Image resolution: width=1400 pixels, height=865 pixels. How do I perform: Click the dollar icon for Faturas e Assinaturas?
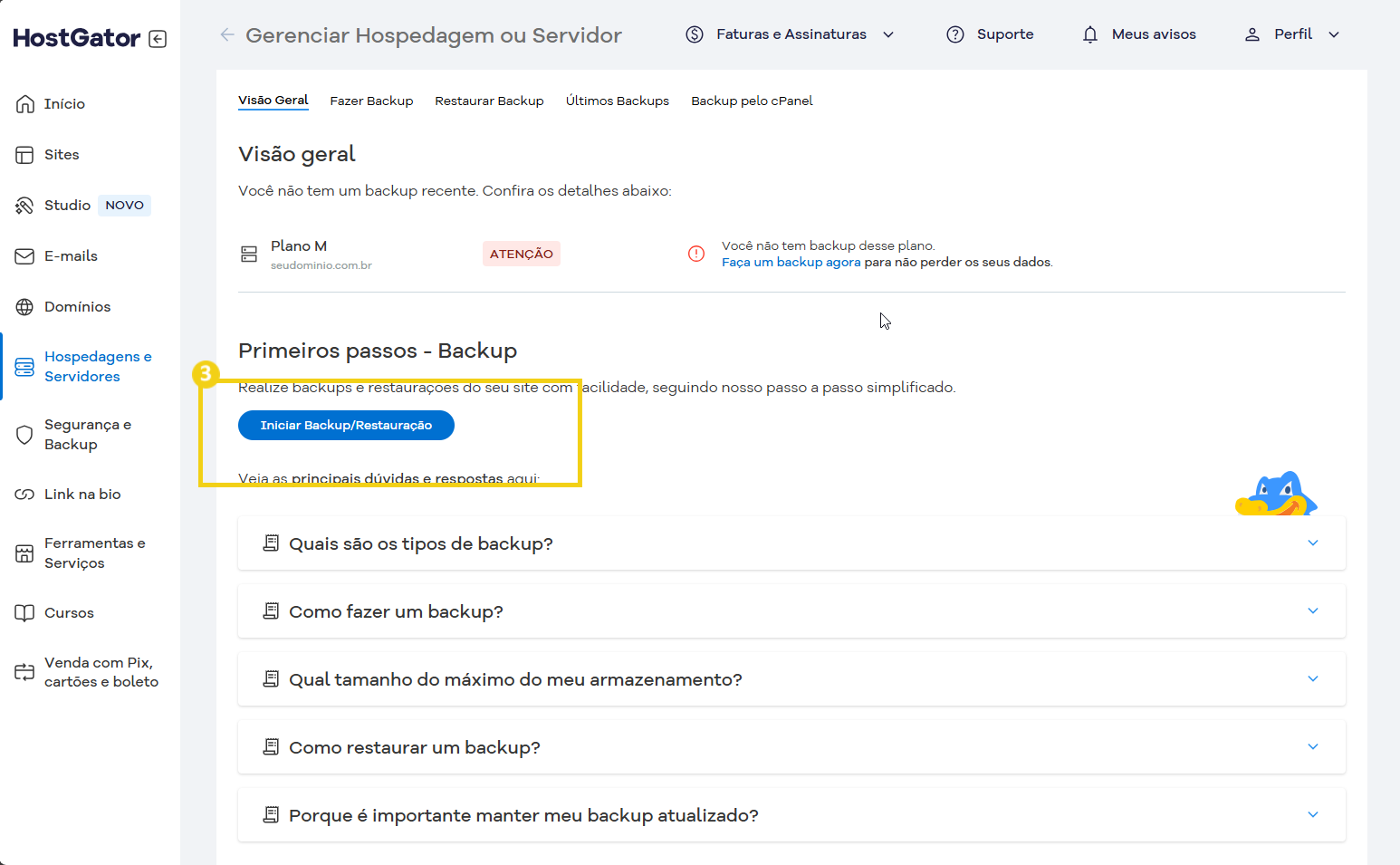pos(695,34)
